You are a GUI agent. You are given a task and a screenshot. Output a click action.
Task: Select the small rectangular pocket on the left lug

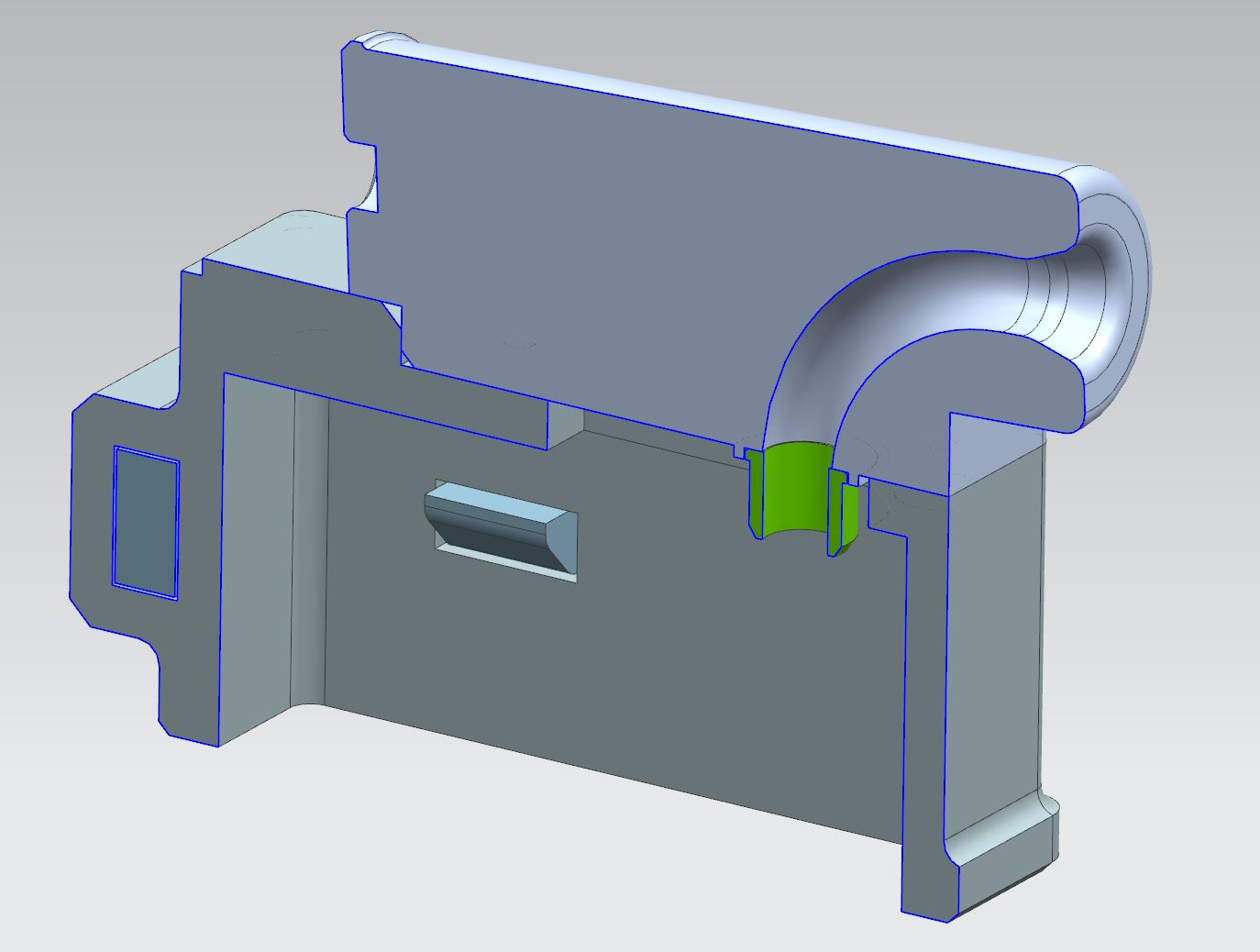pos(146,521)
